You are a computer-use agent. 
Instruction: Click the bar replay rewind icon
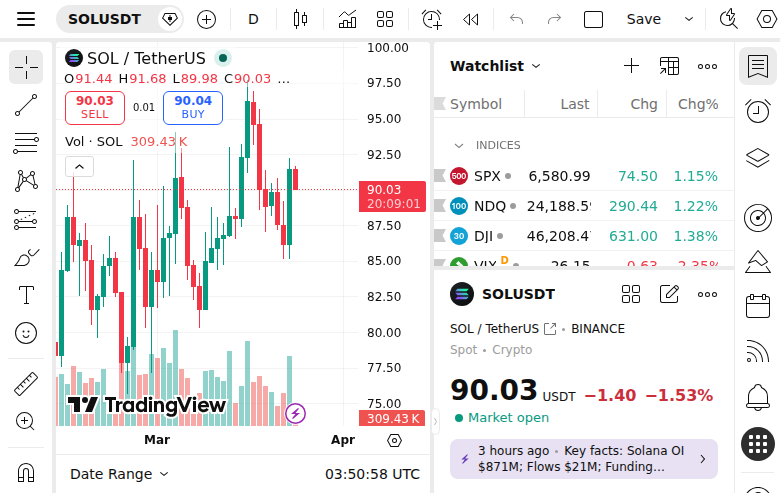tap(470, 19)
